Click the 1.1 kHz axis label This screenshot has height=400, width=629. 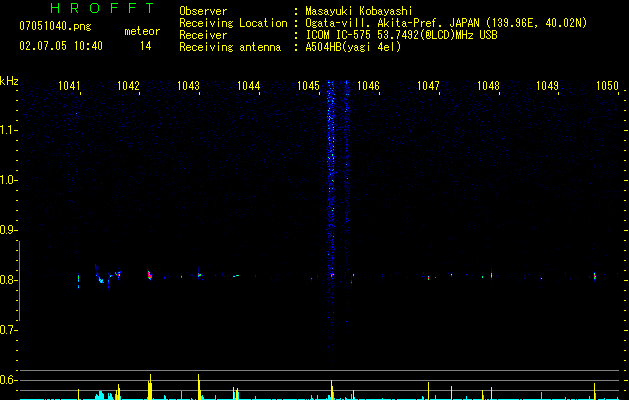(x=8, y=130)
